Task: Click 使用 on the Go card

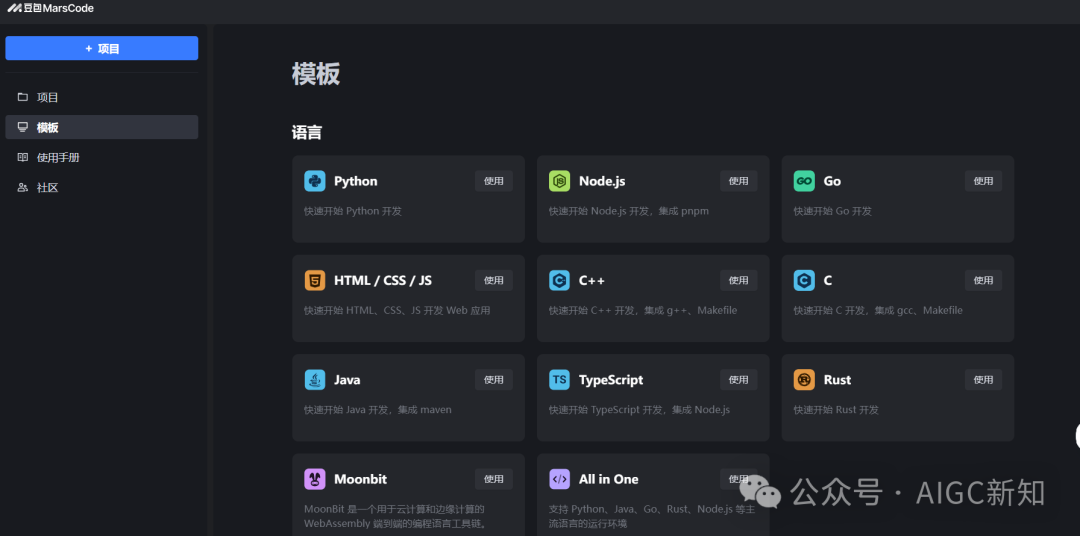Action: click(x=983, y=181)
